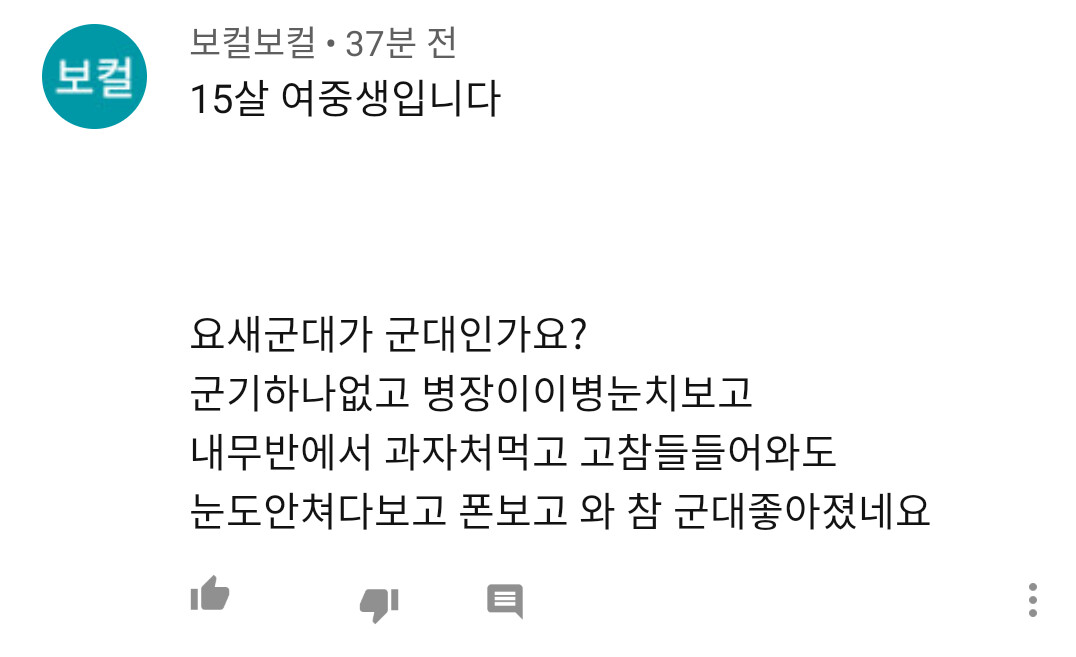1076x657 pixels.
Task: Click the line starting with 군기하나없고
Action: pos(471,393)
